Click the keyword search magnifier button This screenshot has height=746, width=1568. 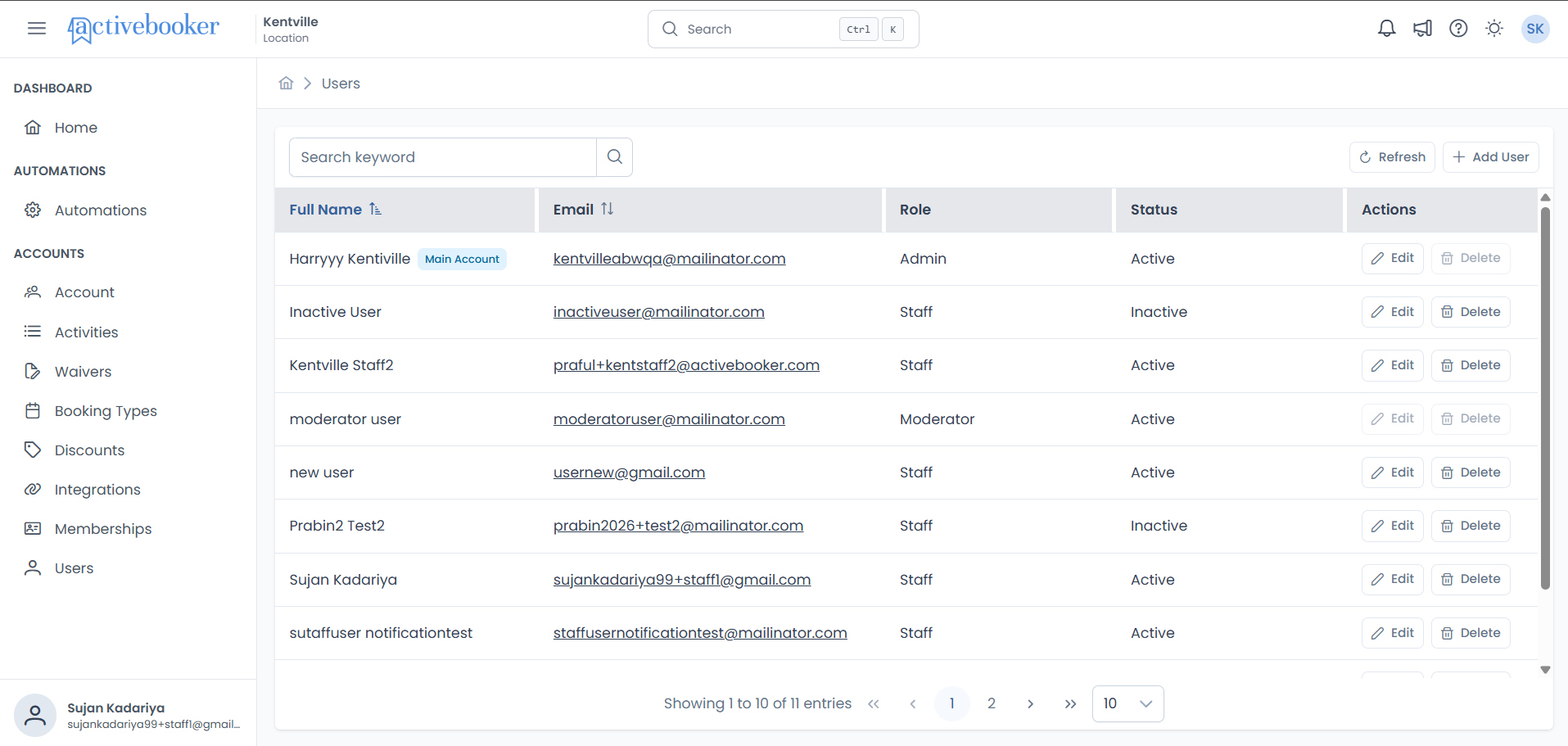[x=614, y=157]
